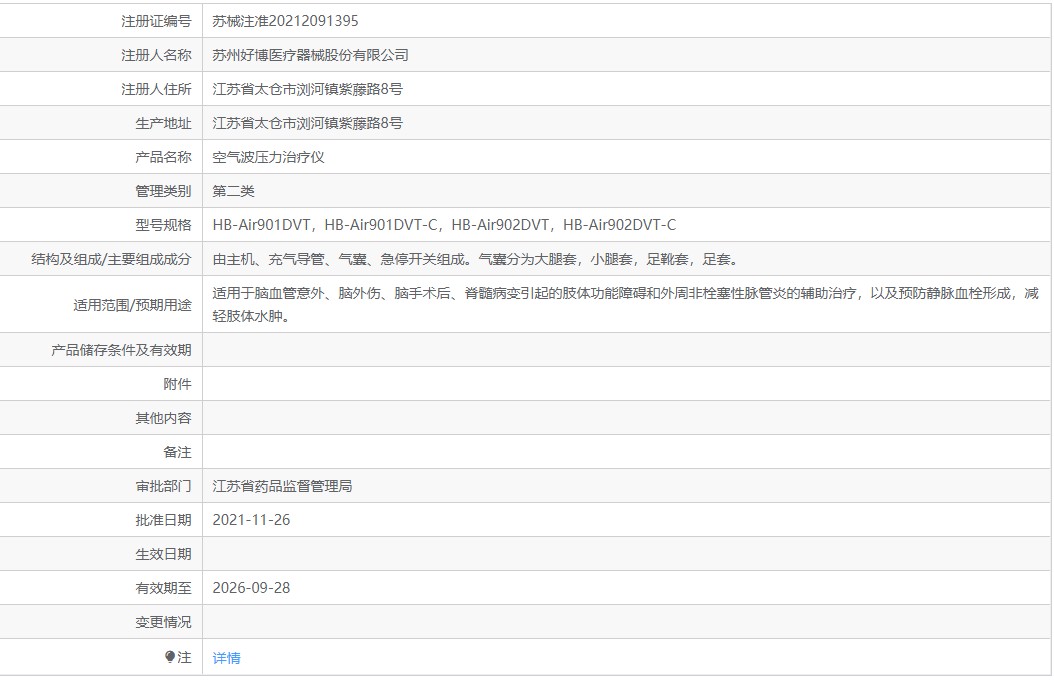The width and height of the screenshot is (1054, 685).
Task: Select address text in 生产地址 row
Action: (x=307, y=123)
